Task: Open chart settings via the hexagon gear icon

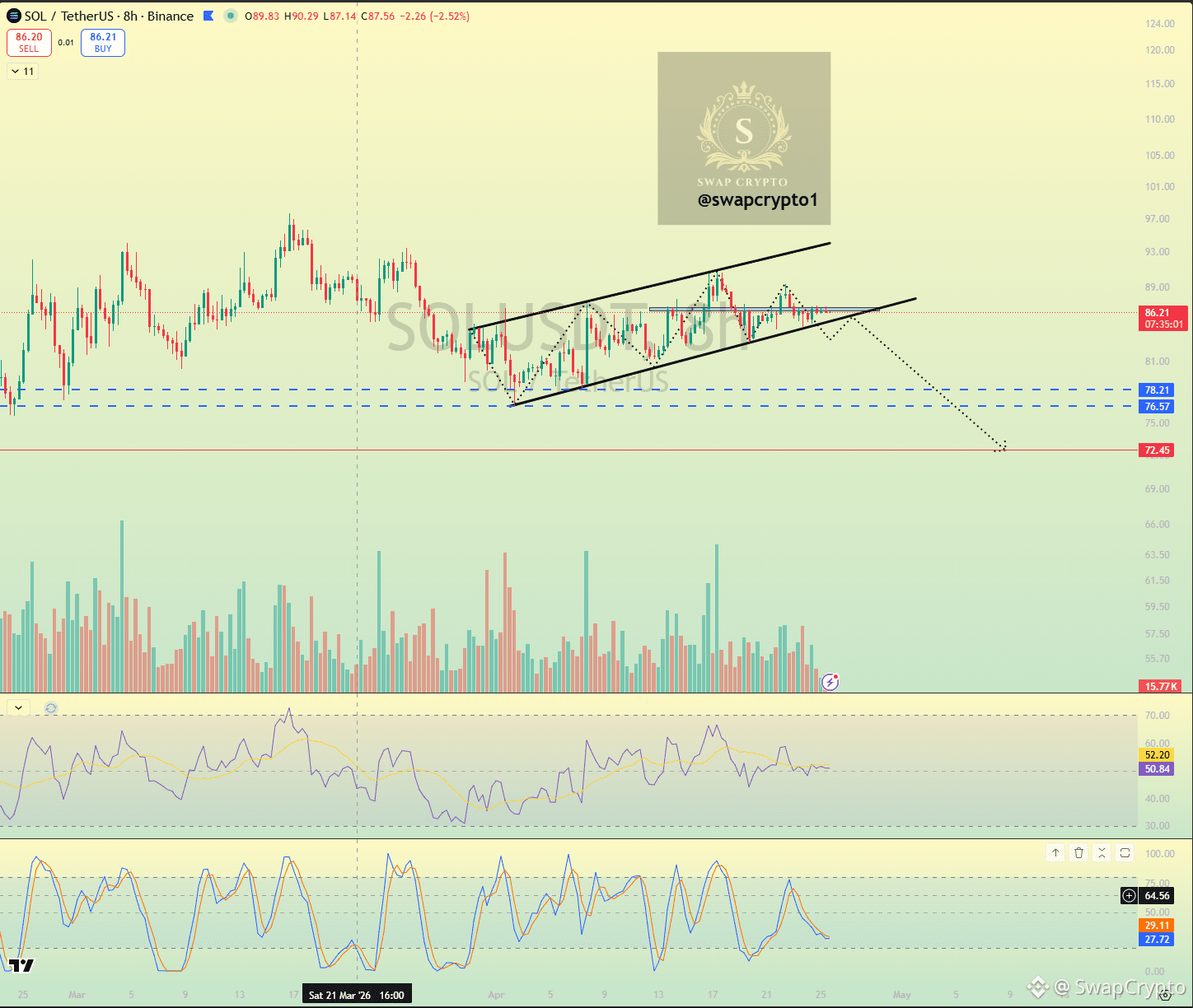Action: coord(1165,995)
